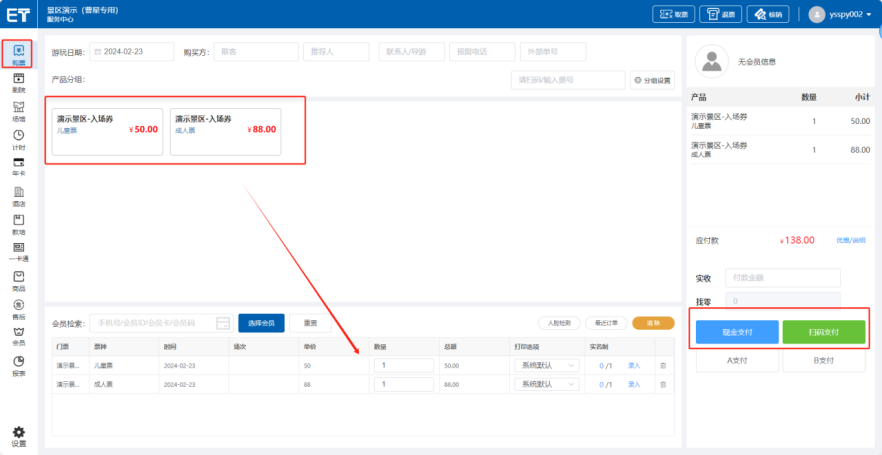Delete the 儿童票 row with trash icon

click(662, 366)
